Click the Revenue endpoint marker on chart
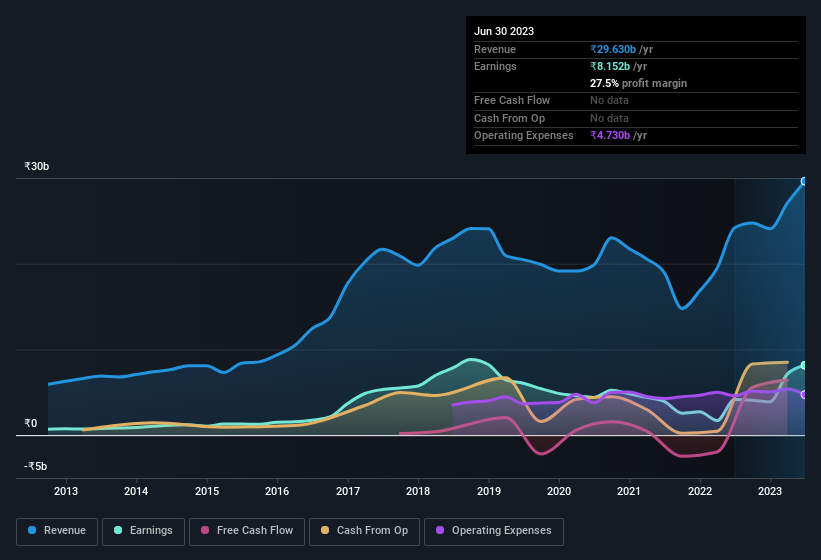Image resolution: width=821 pixels, height=560 pixels. click(804, 181)
